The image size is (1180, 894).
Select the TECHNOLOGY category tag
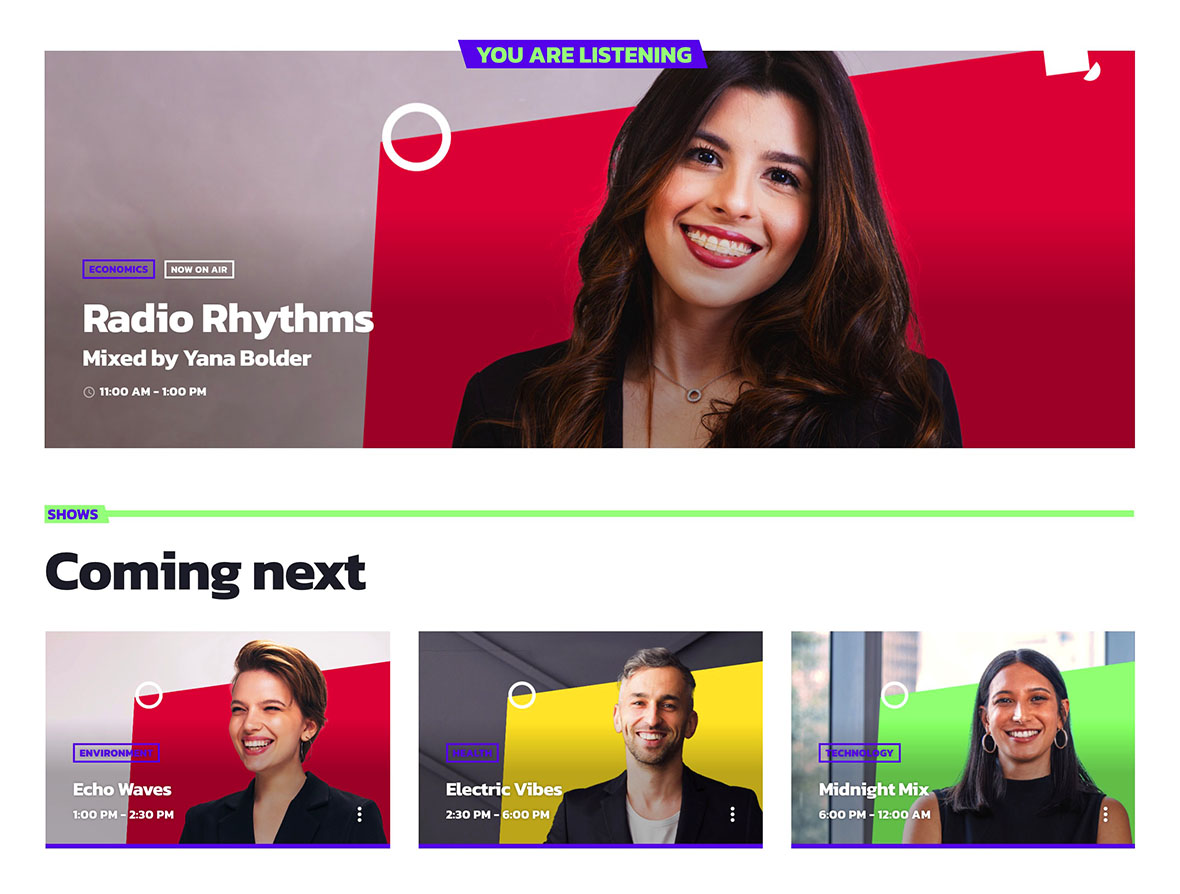(x=859, y=753)
